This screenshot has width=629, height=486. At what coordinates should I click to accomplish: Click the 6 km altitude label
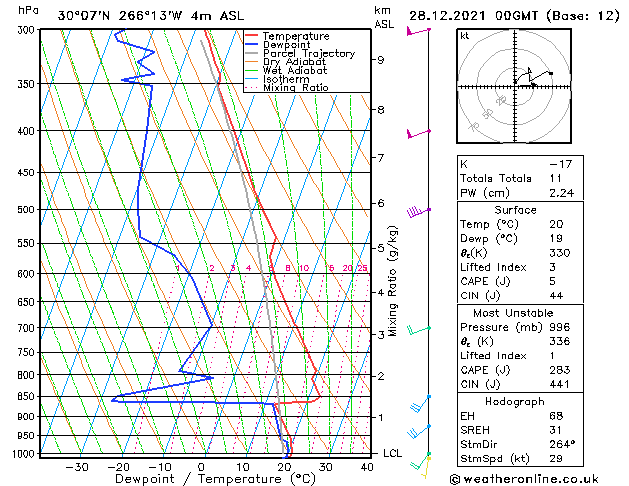pos(380,204)
